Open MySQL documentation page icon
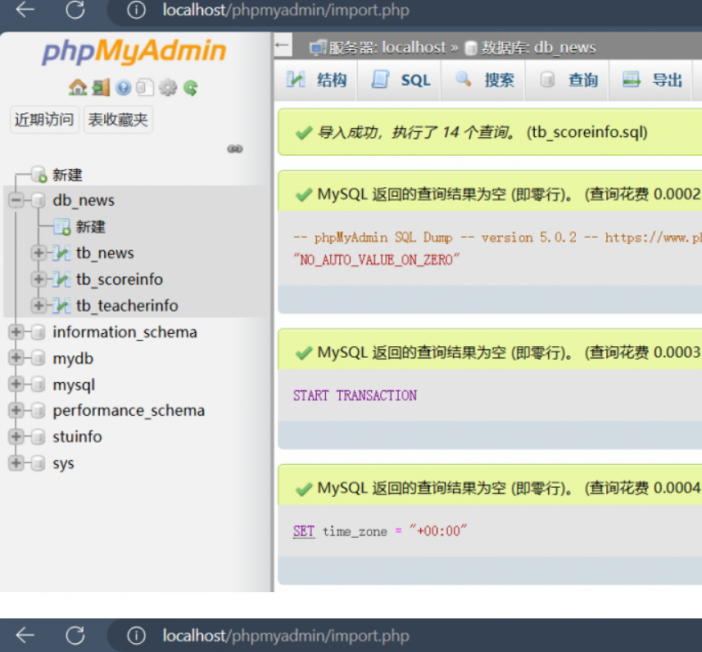 pyautogui.click(x=145, y=87)
